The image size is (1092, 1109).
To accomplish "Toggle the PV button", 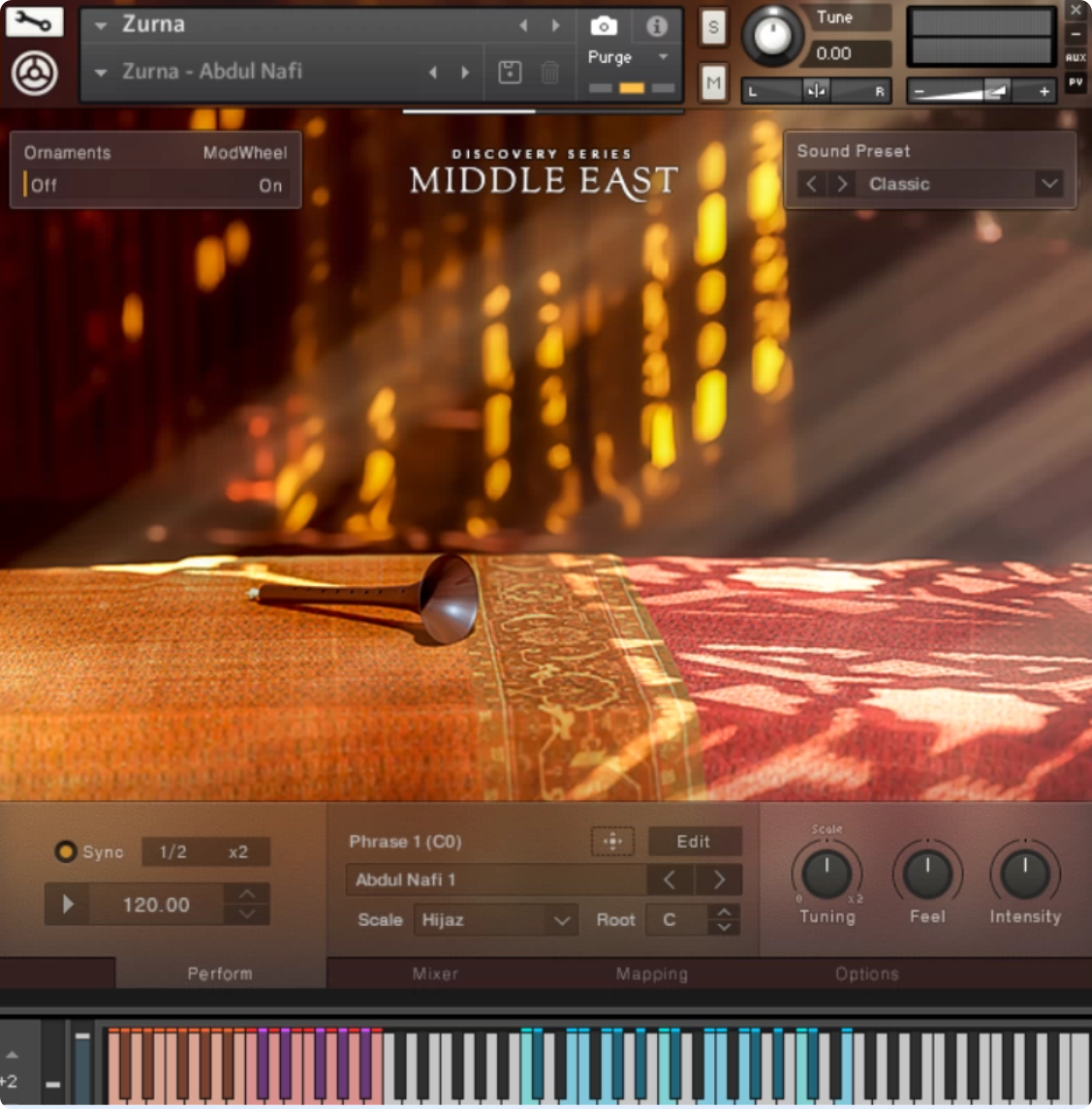I will click(1075, 82).
